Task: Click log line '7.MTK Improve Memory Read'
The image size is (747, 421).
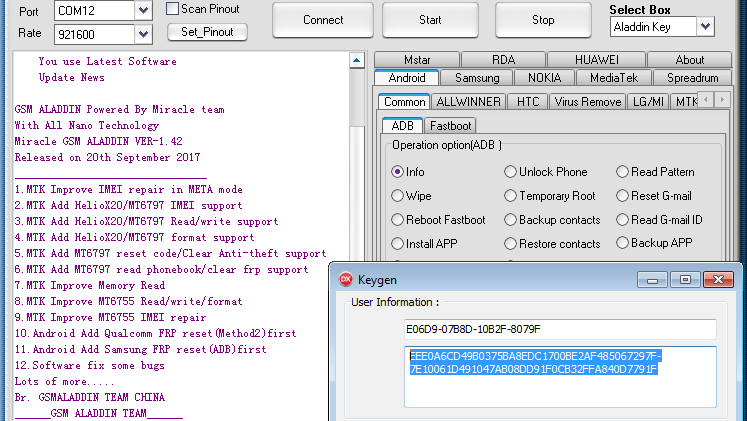Action: [90, 285]
